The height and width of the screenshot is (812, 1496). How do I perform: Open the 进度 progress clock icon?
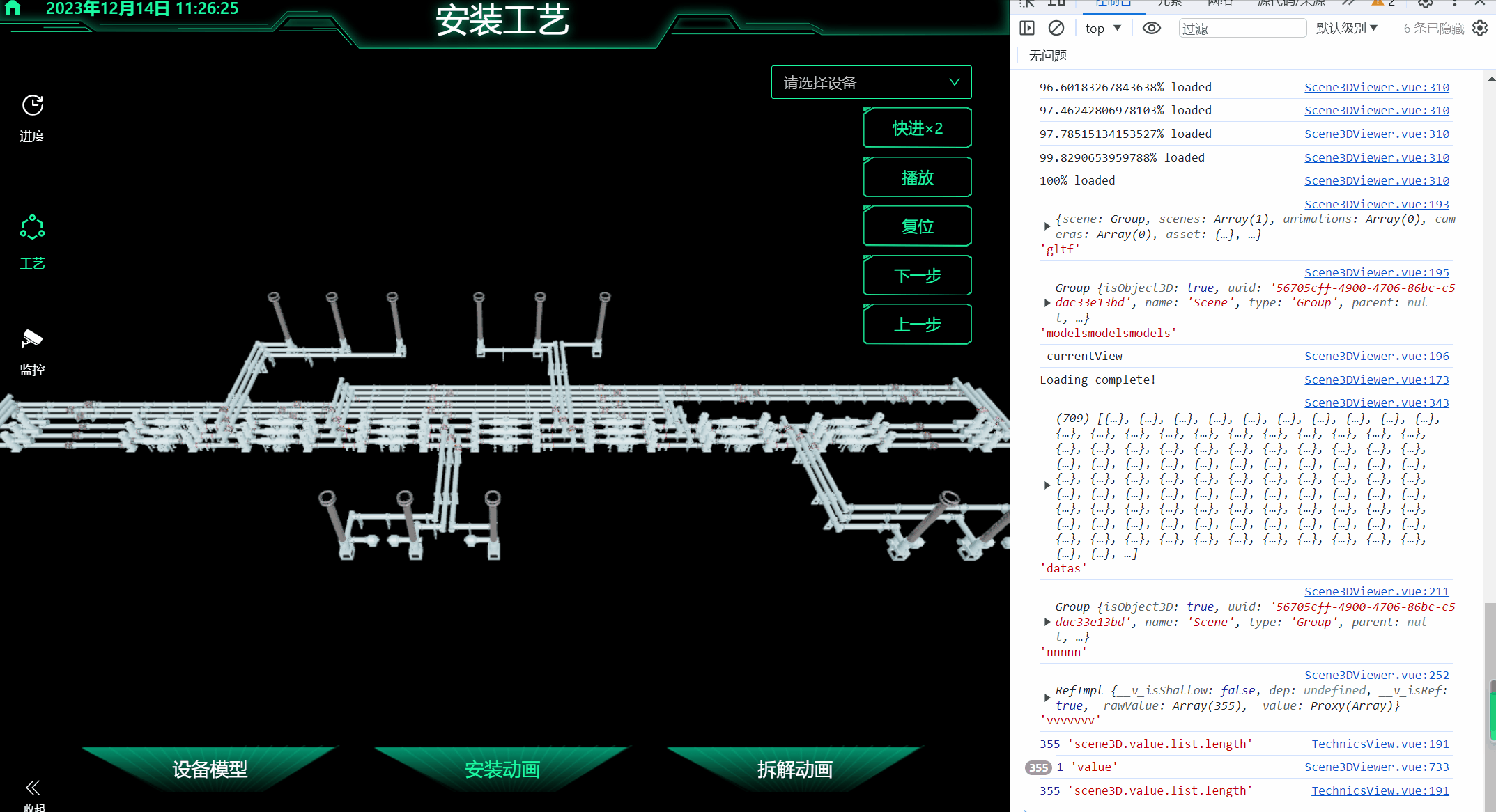33,106
